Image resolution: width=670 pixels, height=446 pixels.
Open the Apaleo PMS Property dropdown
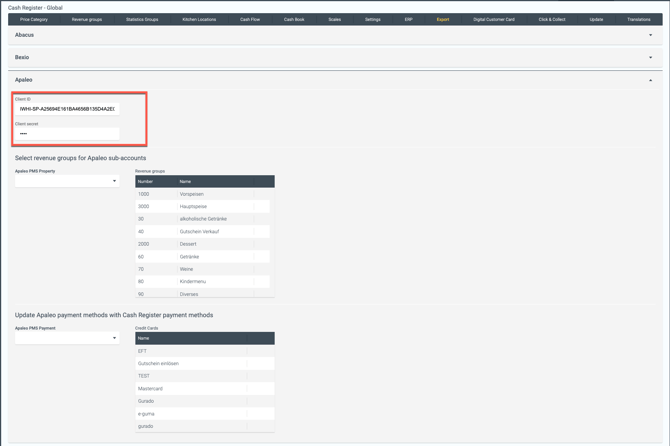[x=67, y=181]
